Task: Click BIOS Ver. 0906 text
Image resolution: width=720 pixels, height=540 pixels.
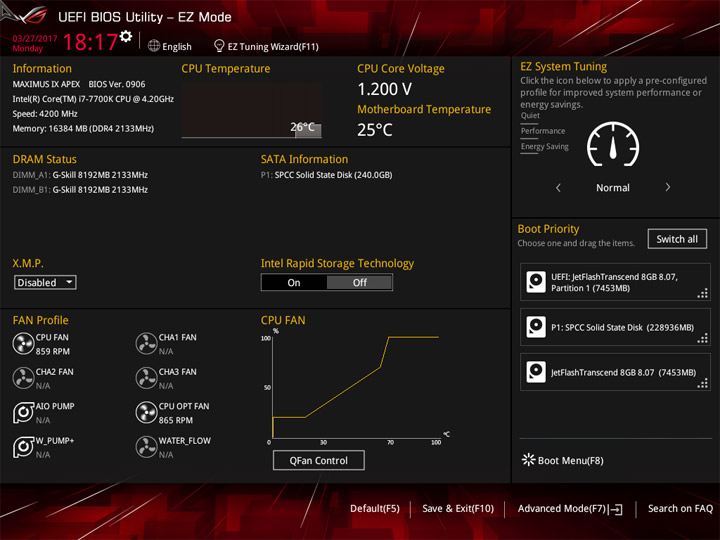Action: [117, 84]
